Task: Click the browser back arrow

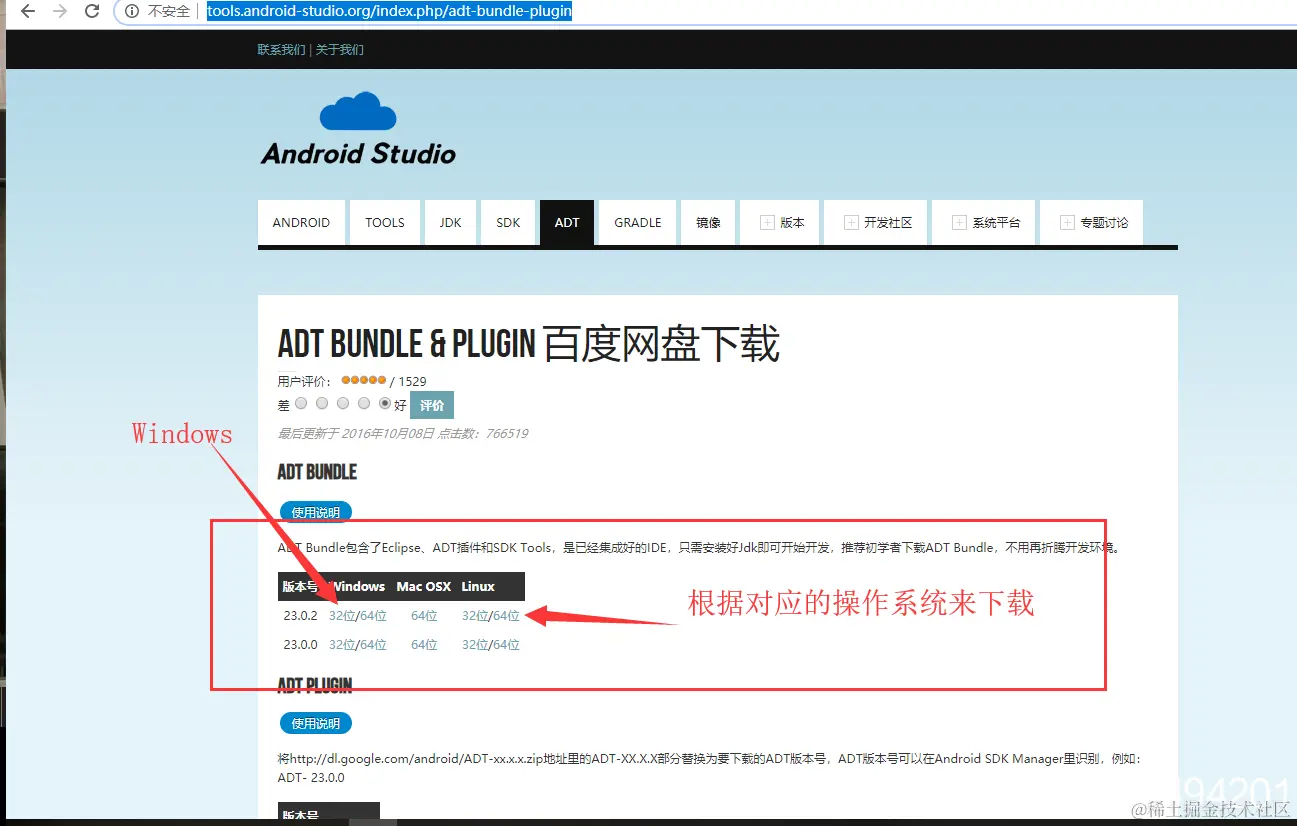Action: [26, 12]
